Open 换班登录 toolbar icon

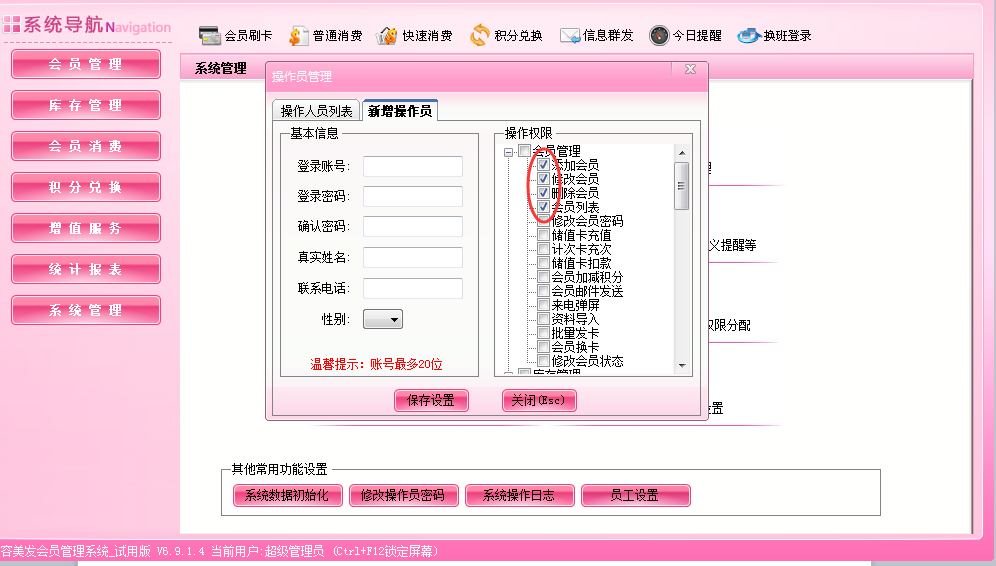[x=749, y=36]
